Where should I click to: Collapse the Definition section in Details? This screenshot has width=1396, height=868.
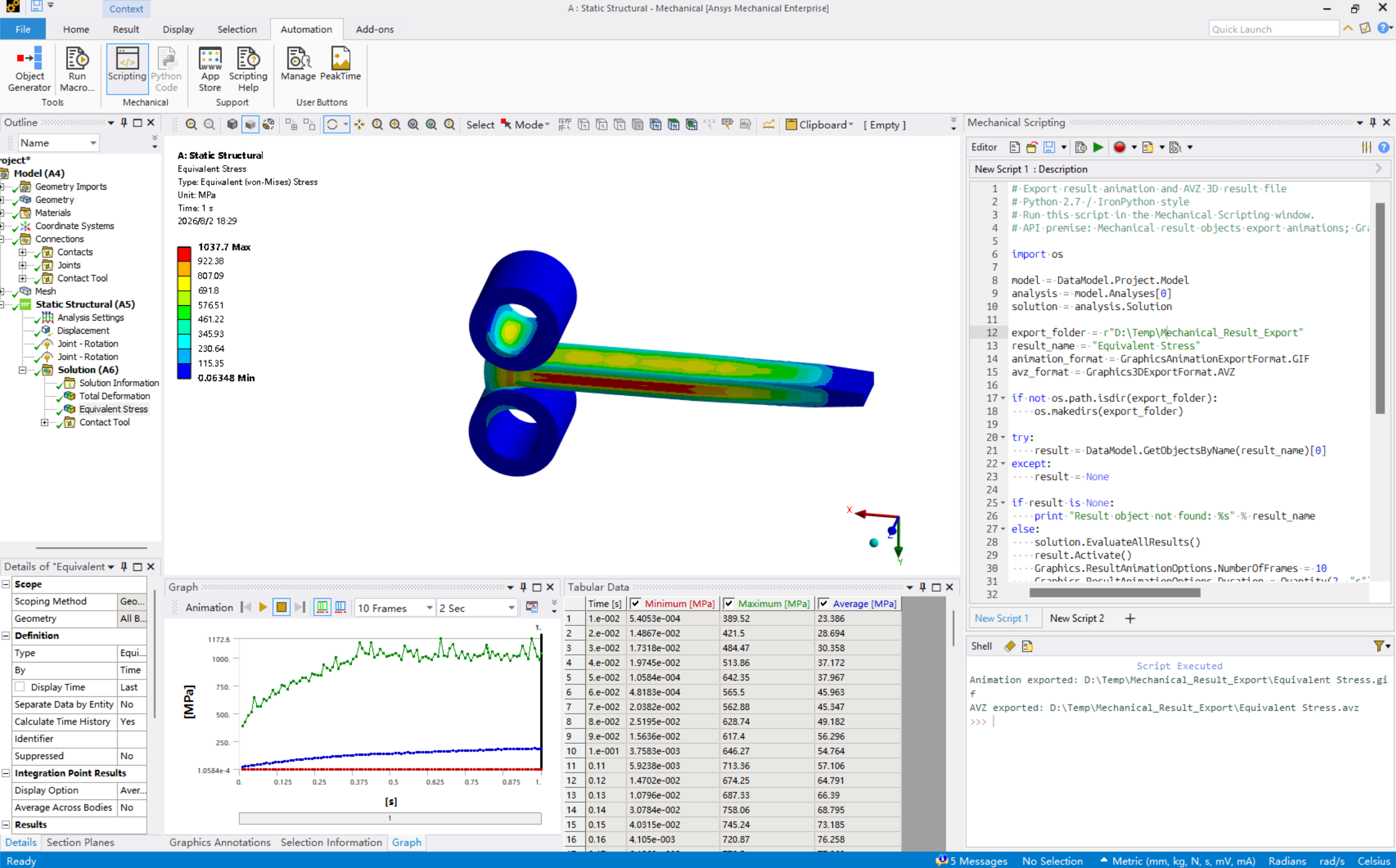tap(6, 636)
